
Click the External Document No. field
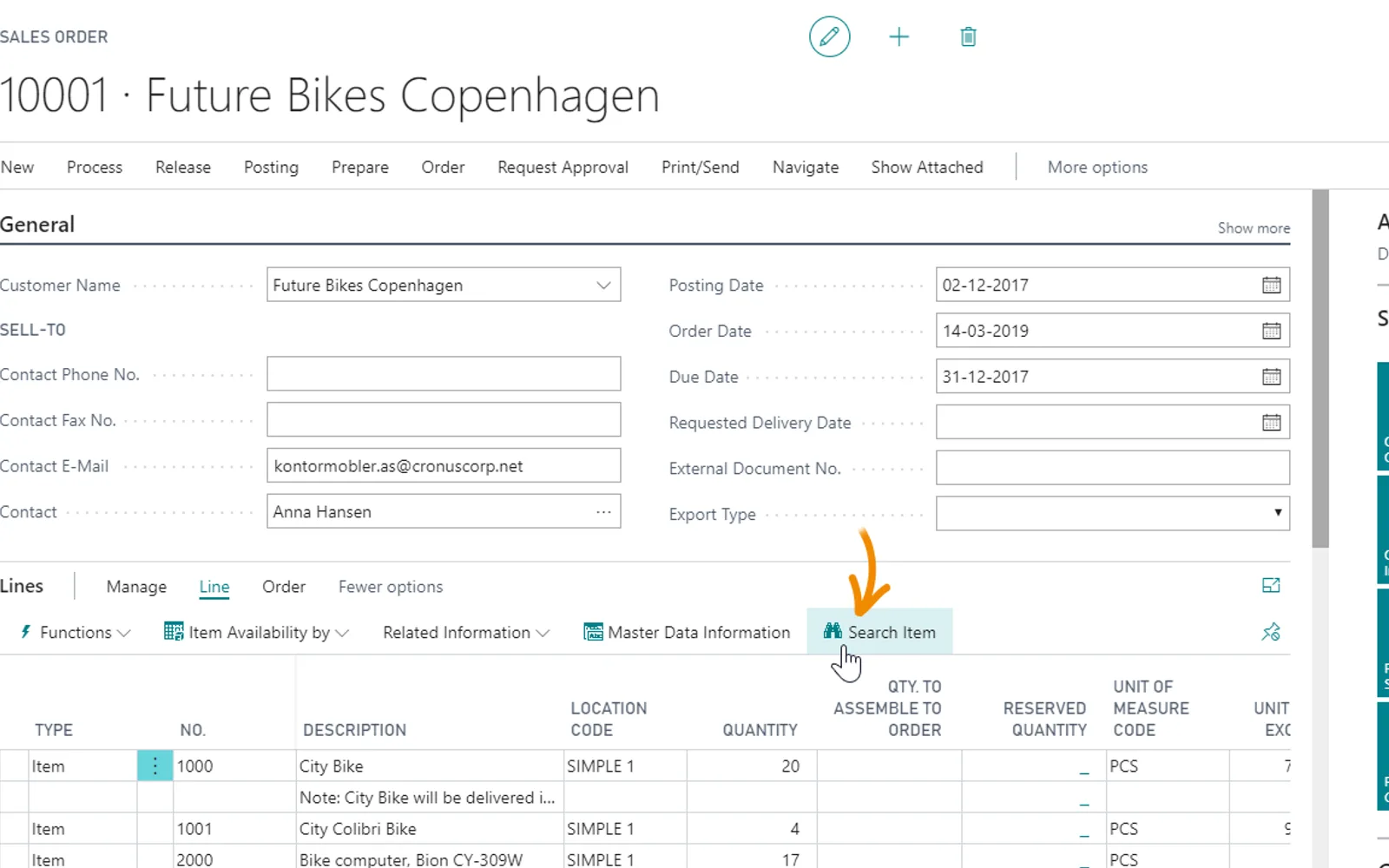[x=1112, y=468]
